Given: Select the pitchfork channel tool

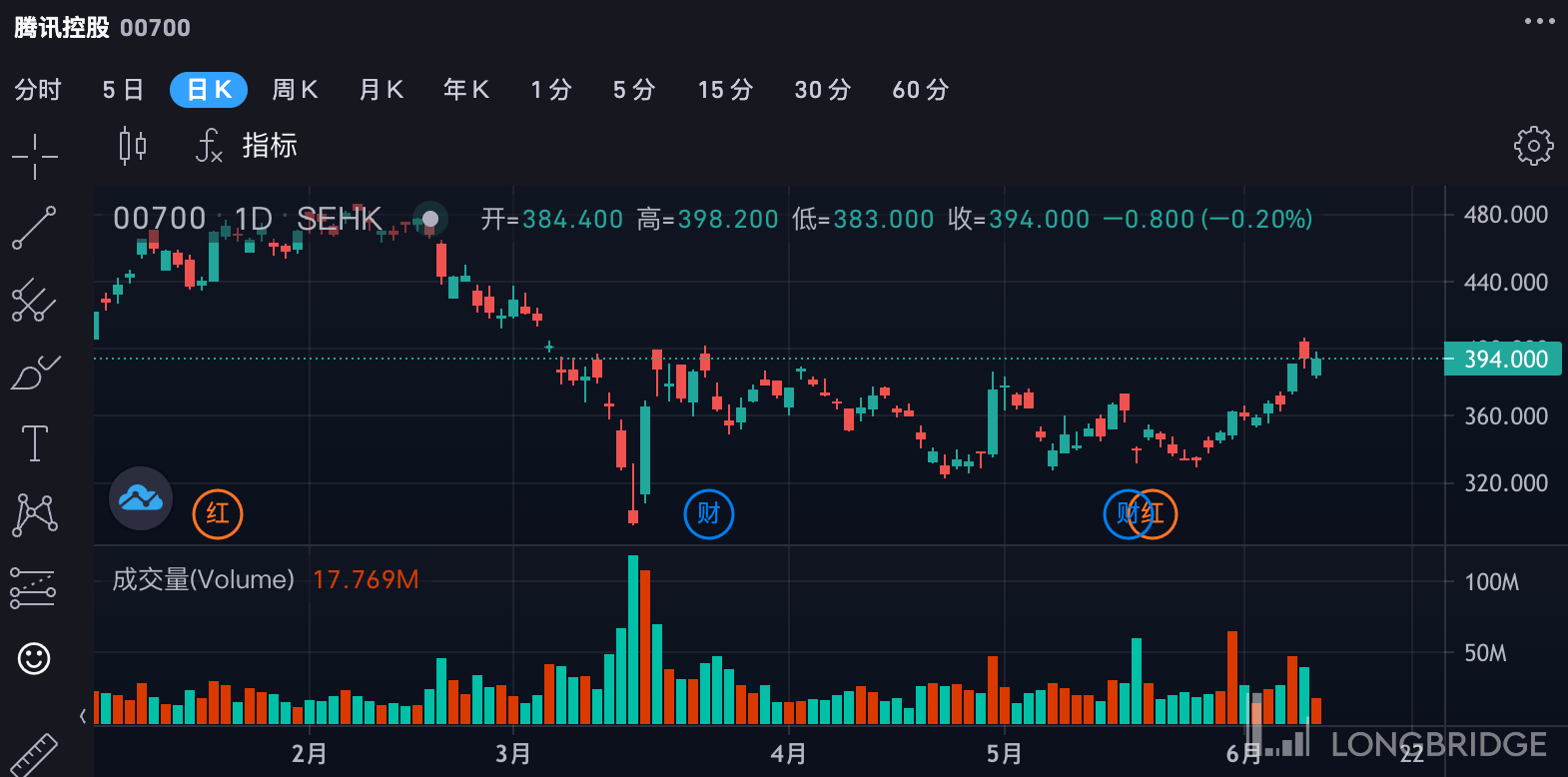Looking at the screenshot, I should point(34,300).
